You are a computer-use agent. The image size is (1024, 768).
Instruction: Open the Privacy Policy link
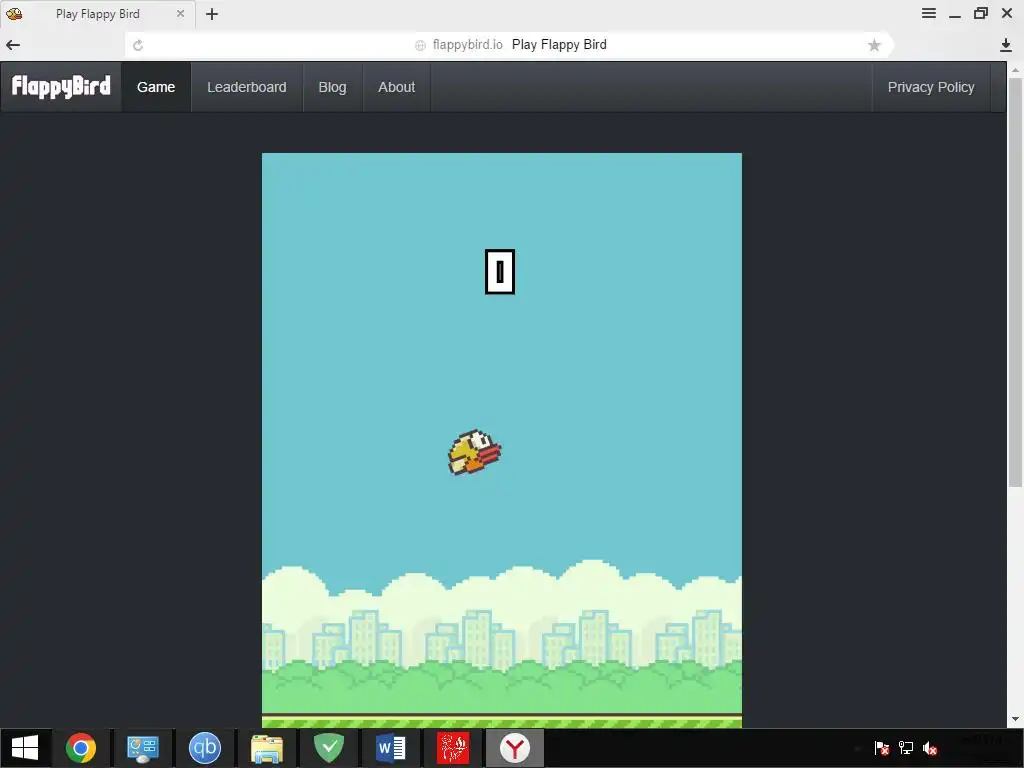(931, 87)
